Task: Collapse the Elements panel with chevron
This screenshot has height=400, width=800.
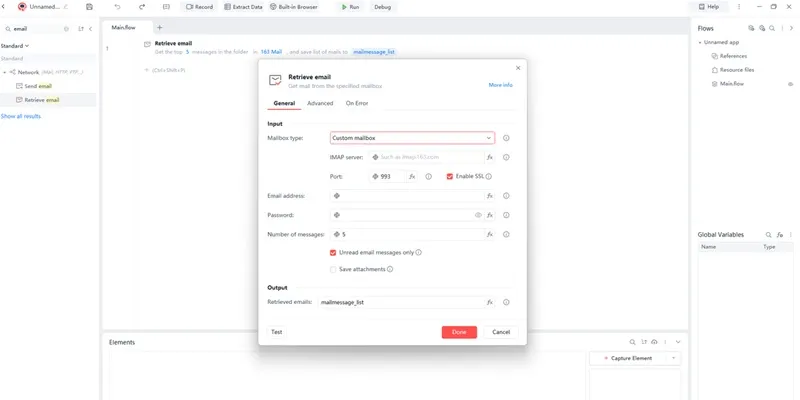Action: [678, 342]
